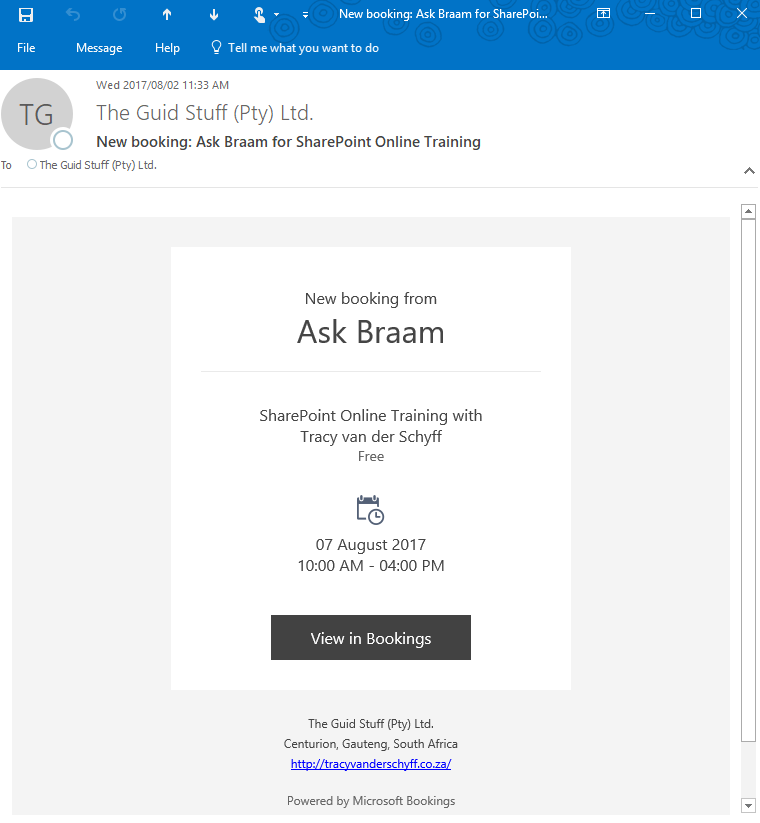
Task: Open the Help tab
Action: (x=167, y=48)
